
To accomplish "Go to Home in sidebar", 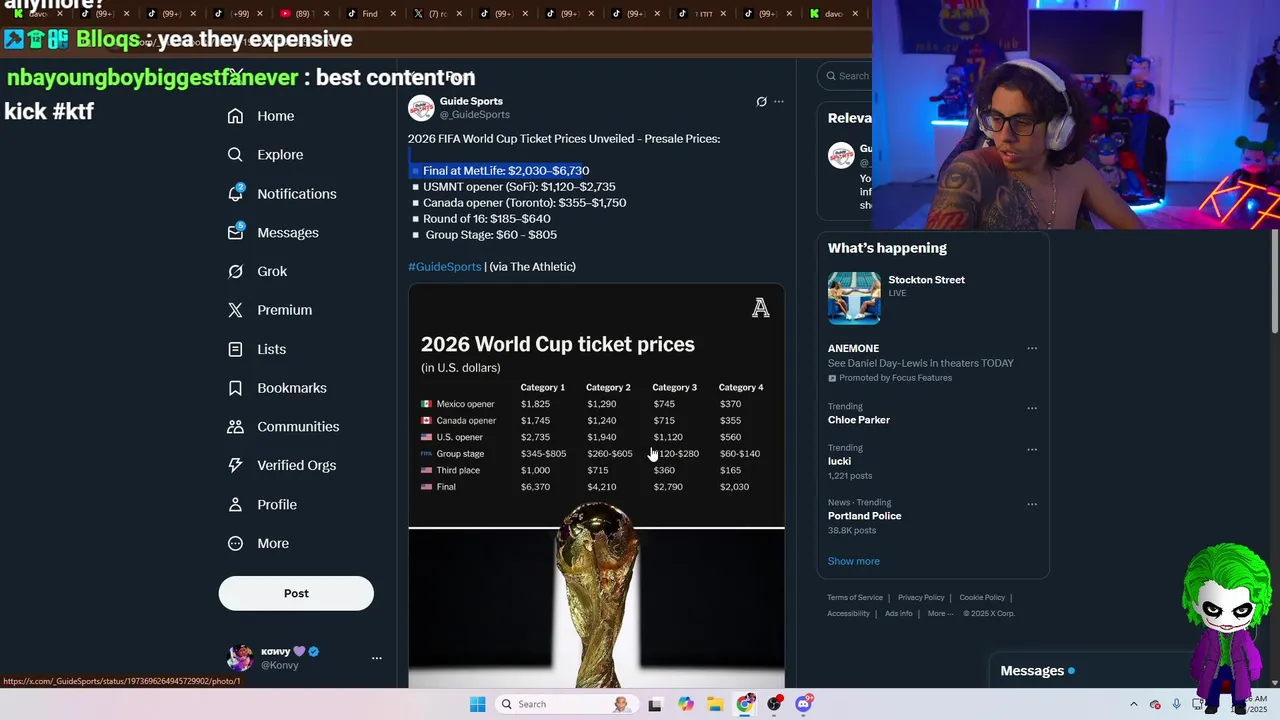I will (261, 116).
